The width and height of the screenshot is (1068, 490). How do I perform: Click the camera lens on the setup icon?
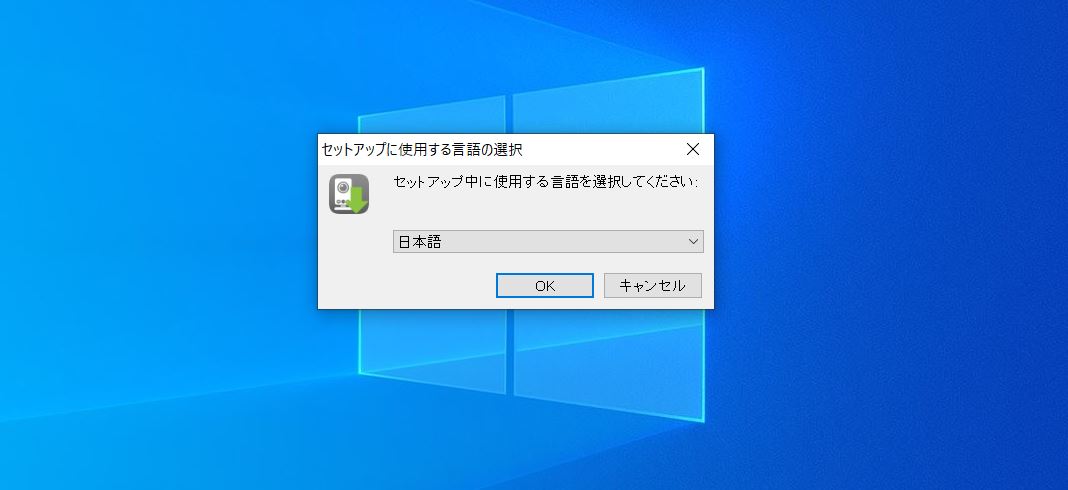(x=343, y=187)
